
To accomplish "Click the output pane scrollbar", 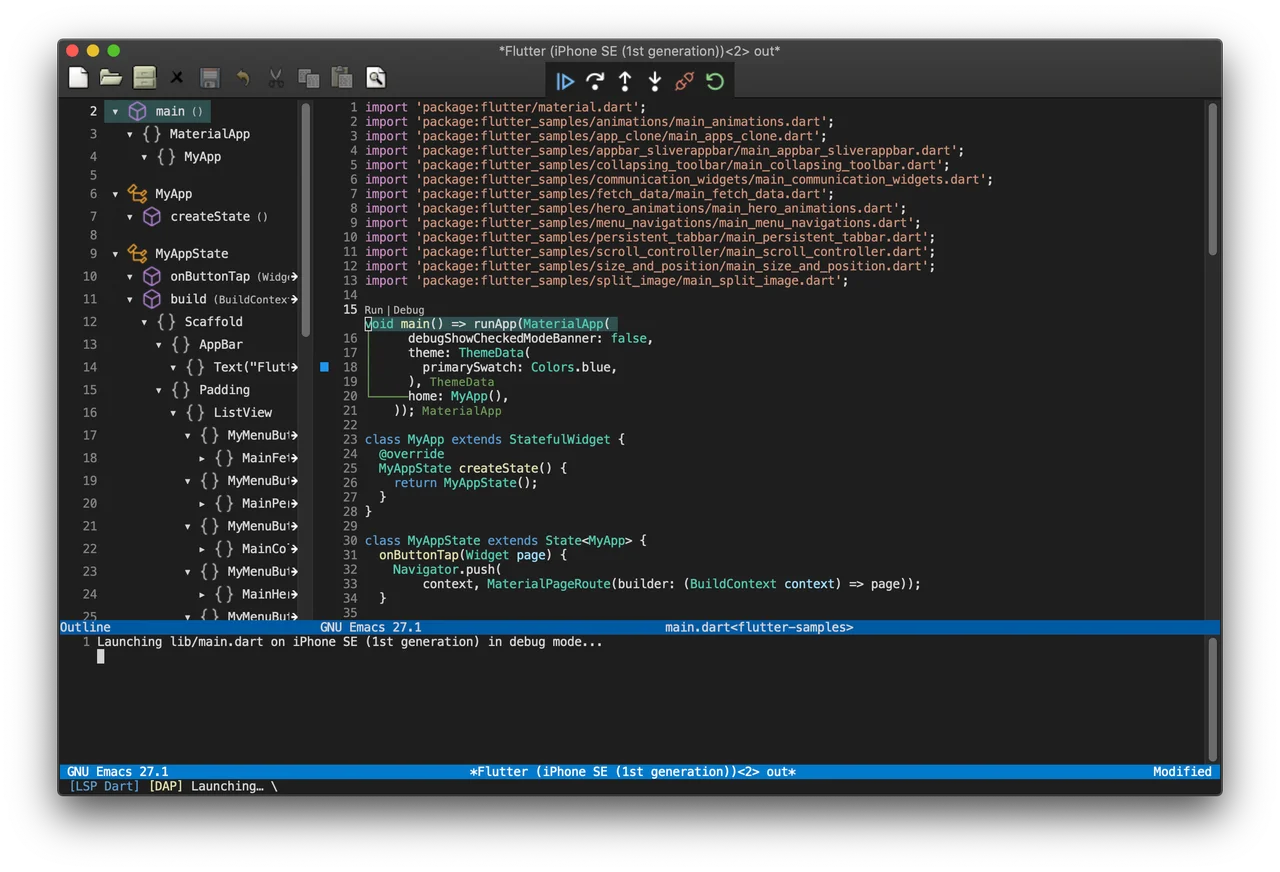I will click(x=1212, y=700).
